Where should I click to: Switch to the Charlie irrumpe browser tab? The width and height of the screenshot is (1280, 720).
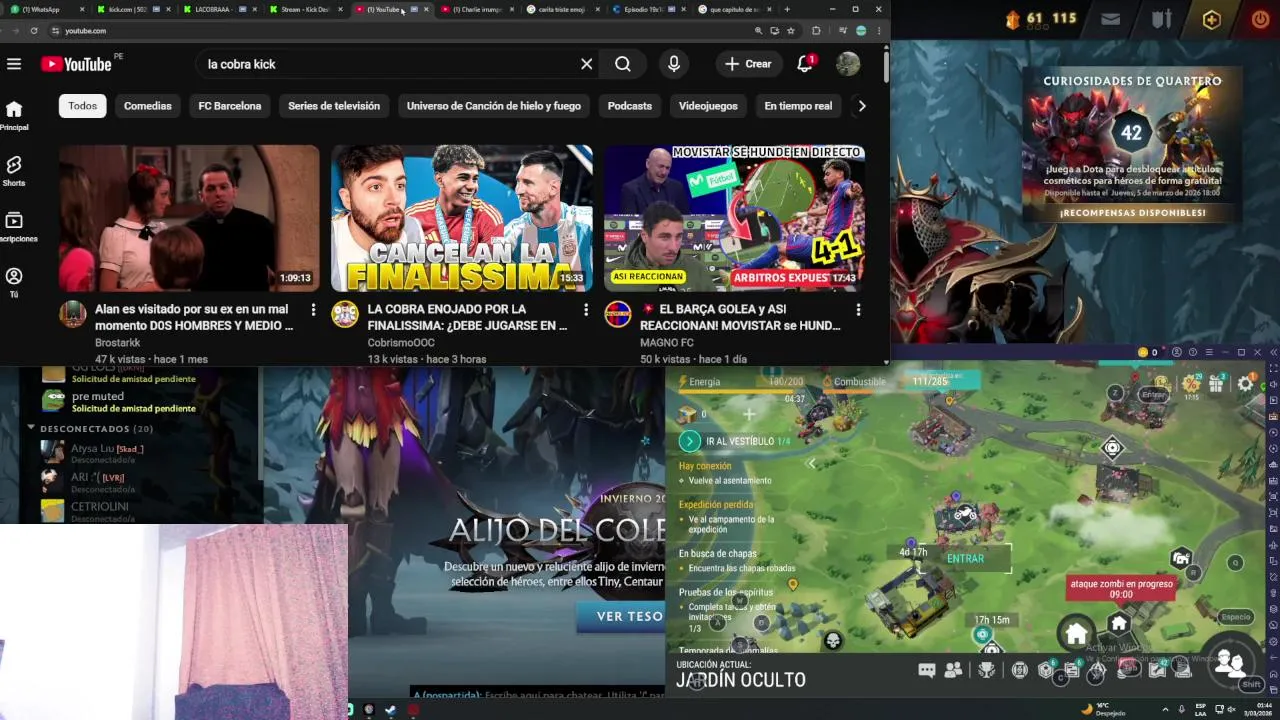478,9
